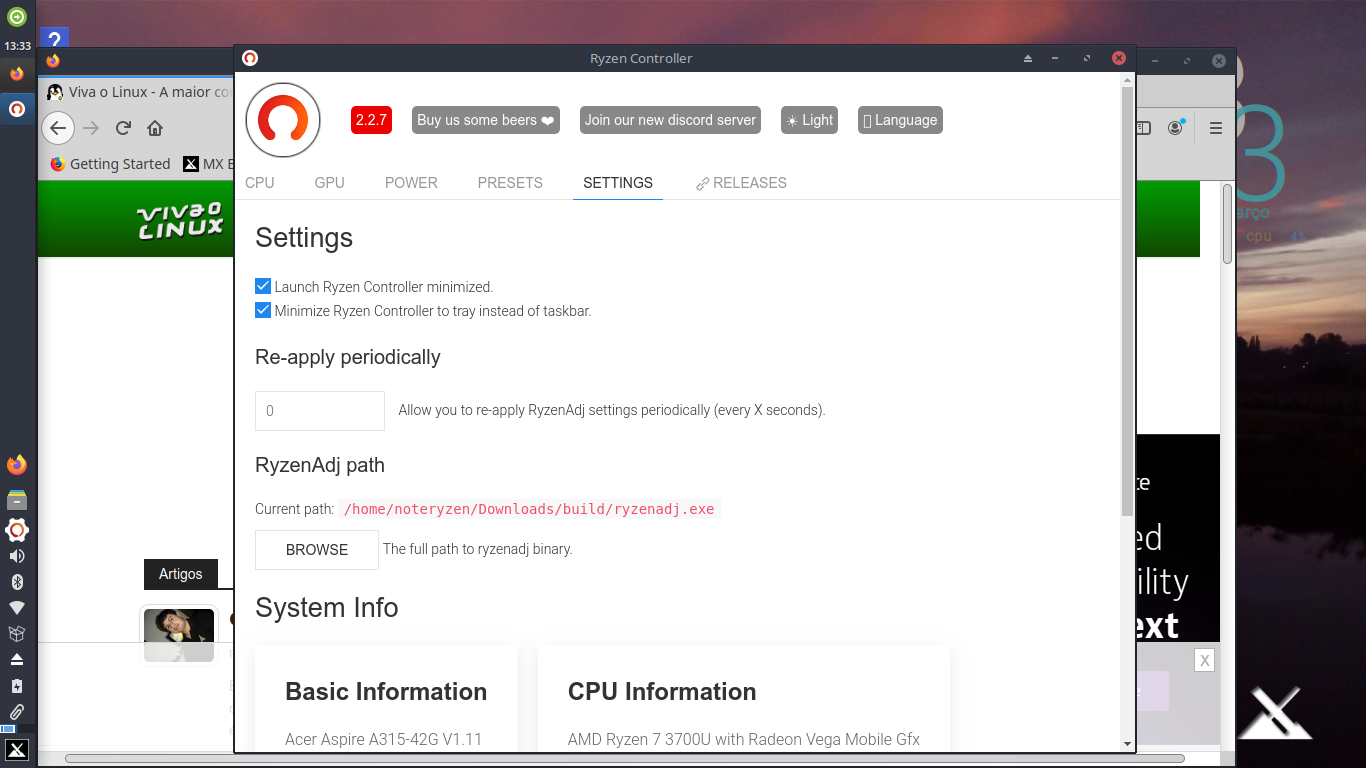
Task: Go to the Firefox home page
Action: (x=155, y=128)
